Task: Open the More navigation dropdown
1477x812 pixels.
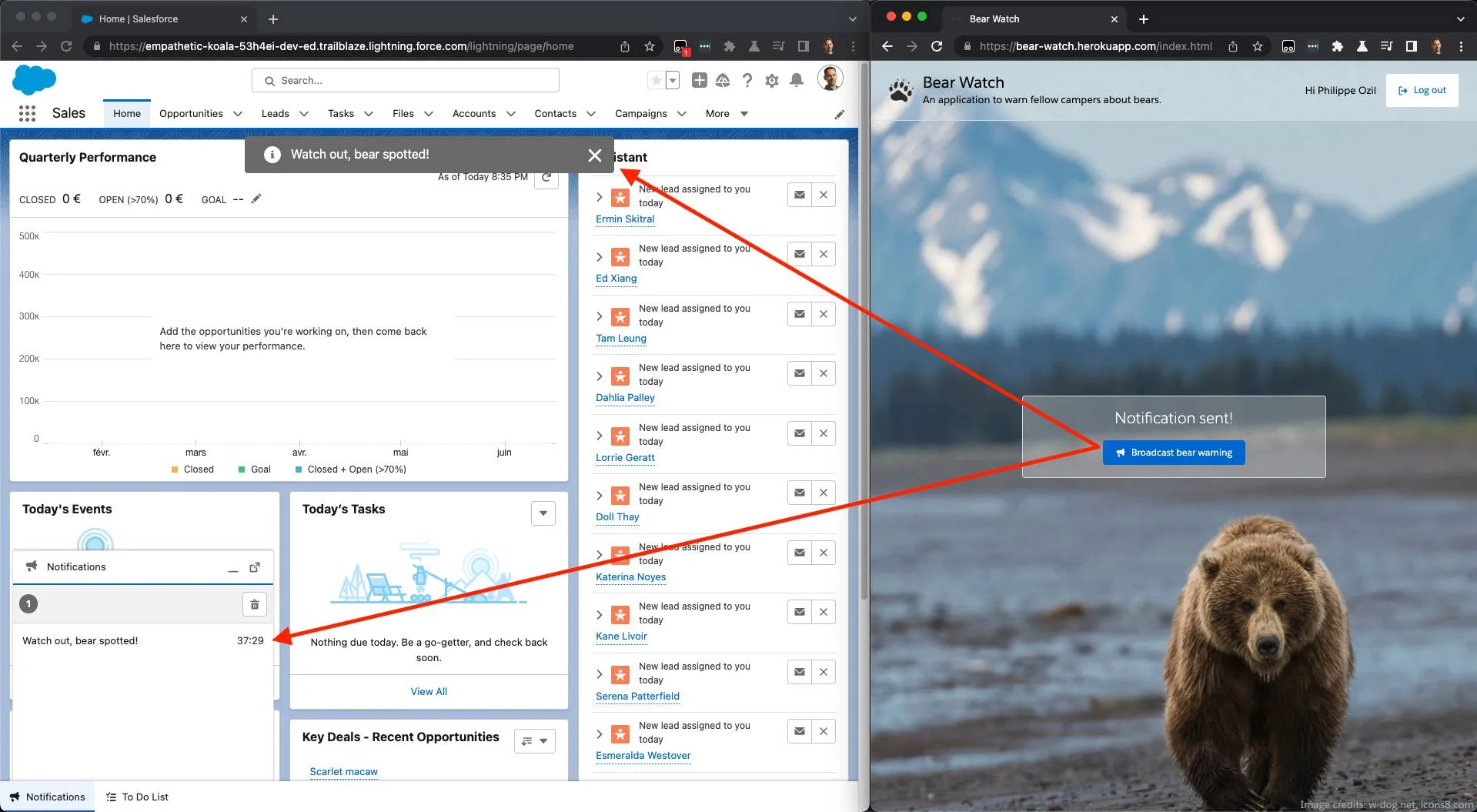Action: [x=727, y=114]
